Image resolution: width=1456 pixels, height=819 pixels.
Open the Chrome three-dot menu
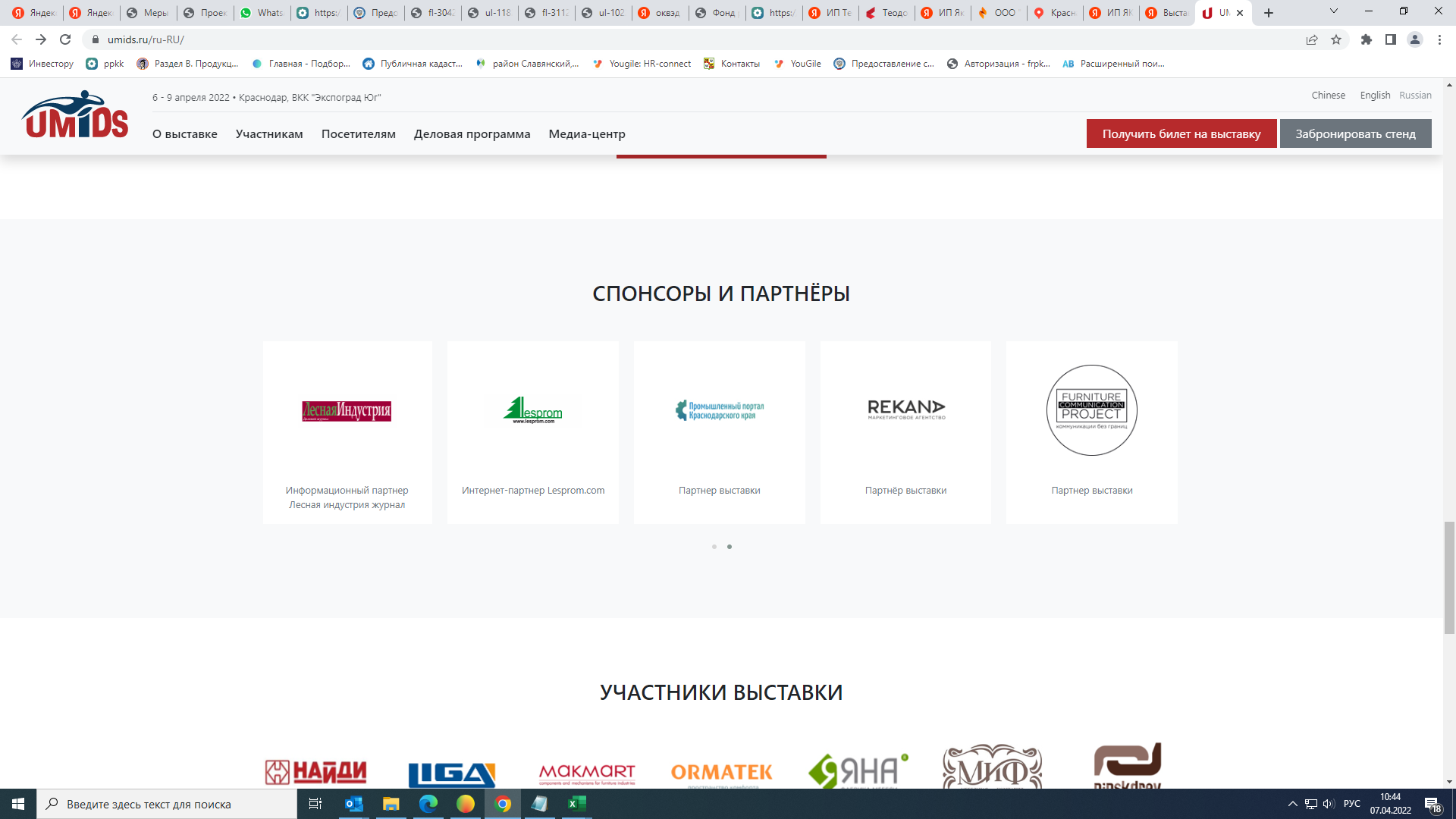coord(1439,39)
